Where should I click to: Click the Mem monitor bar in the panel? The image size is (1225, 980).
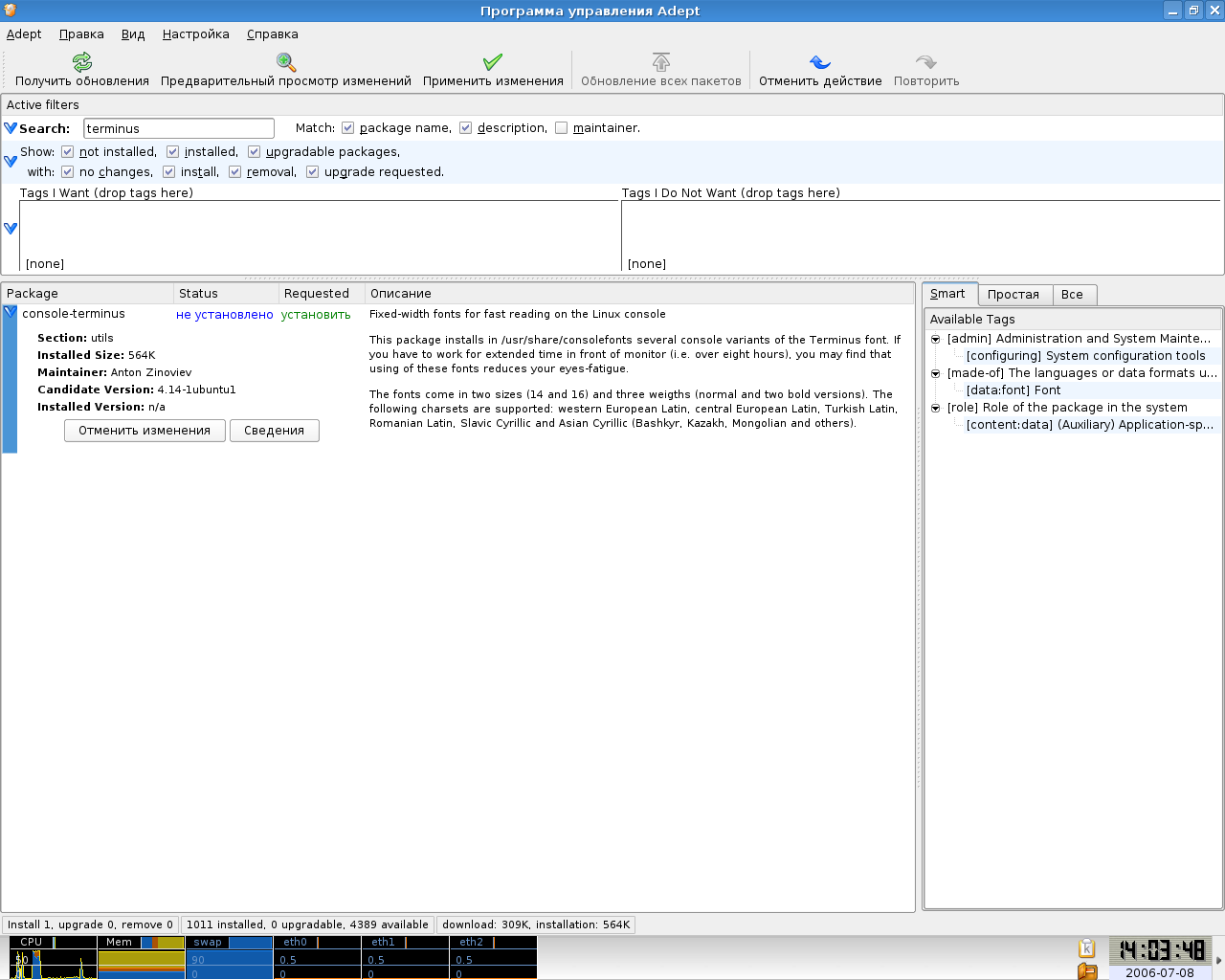tap(142, 958)
